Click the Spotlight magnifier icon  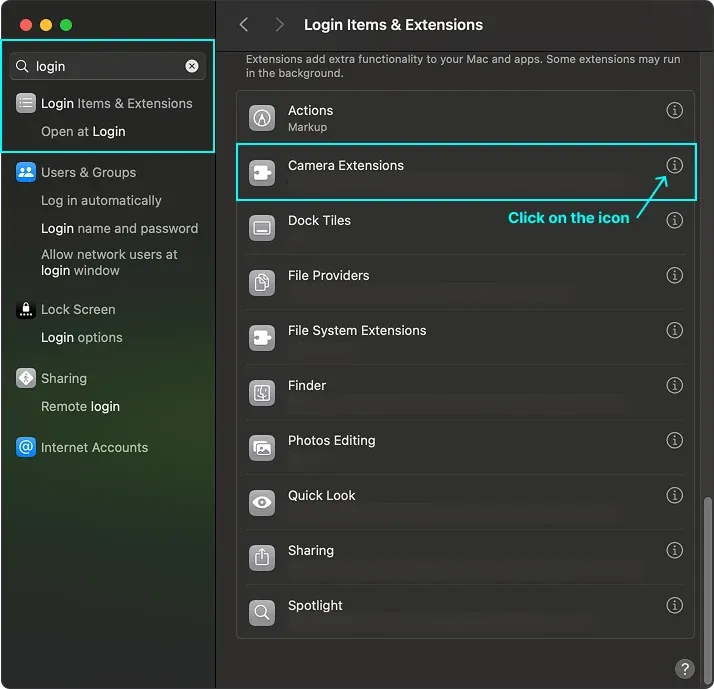tap(262, 612)
